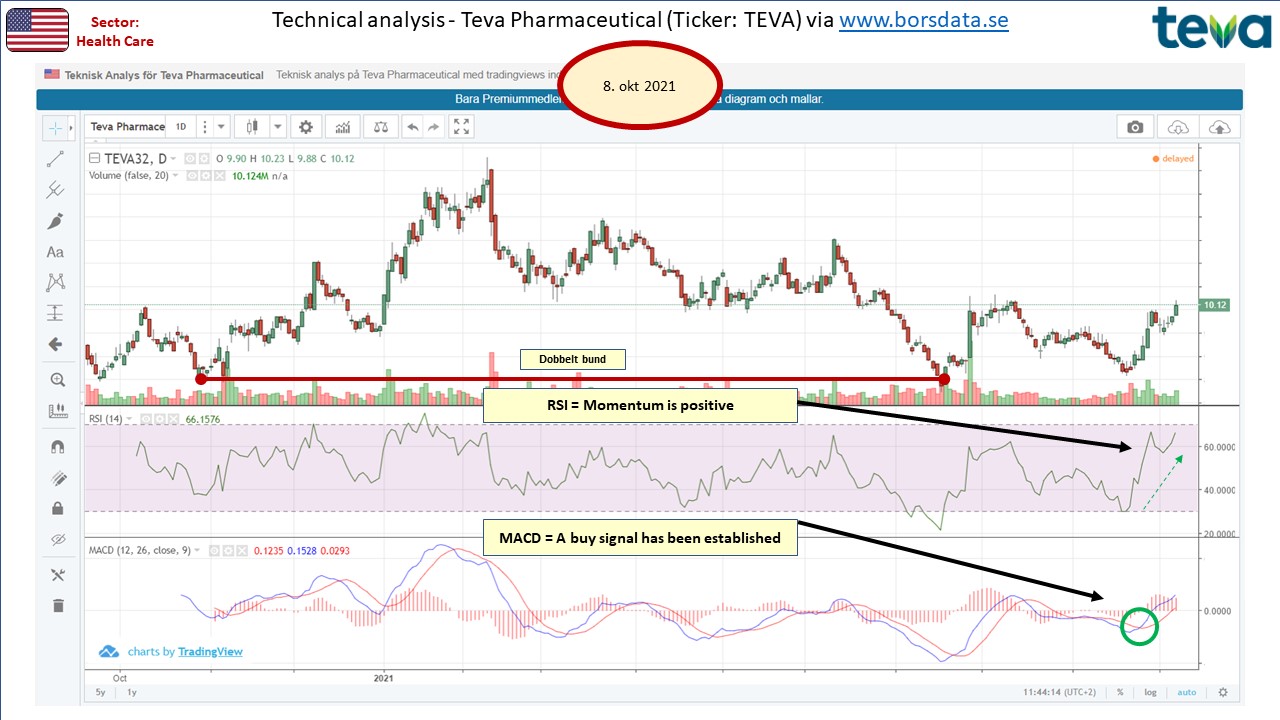Open the TradingView attribution link

210,651
